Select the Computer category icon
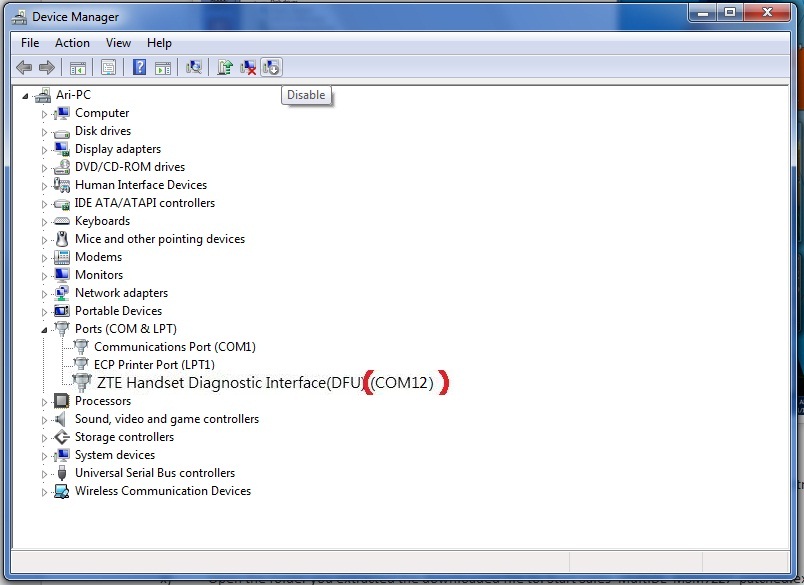This screenshot has width=804, height=585. 62,113
